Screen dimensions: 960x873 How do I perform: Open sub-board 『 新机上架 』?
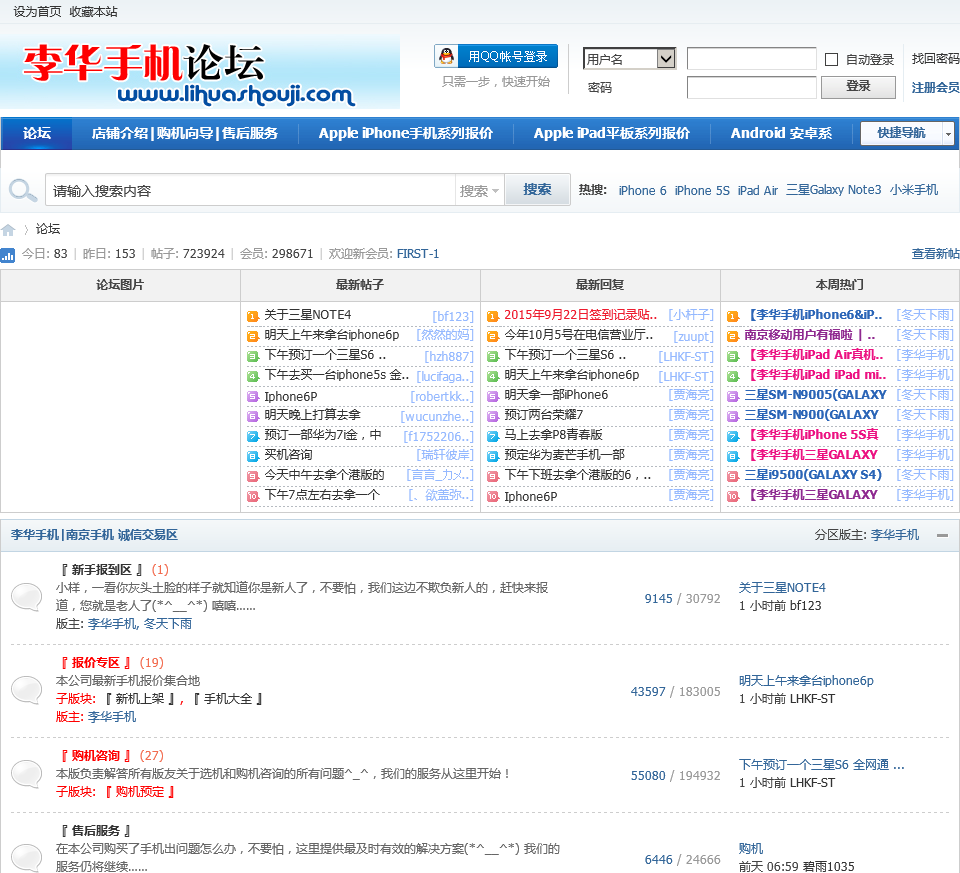click(x=140, y=699)
